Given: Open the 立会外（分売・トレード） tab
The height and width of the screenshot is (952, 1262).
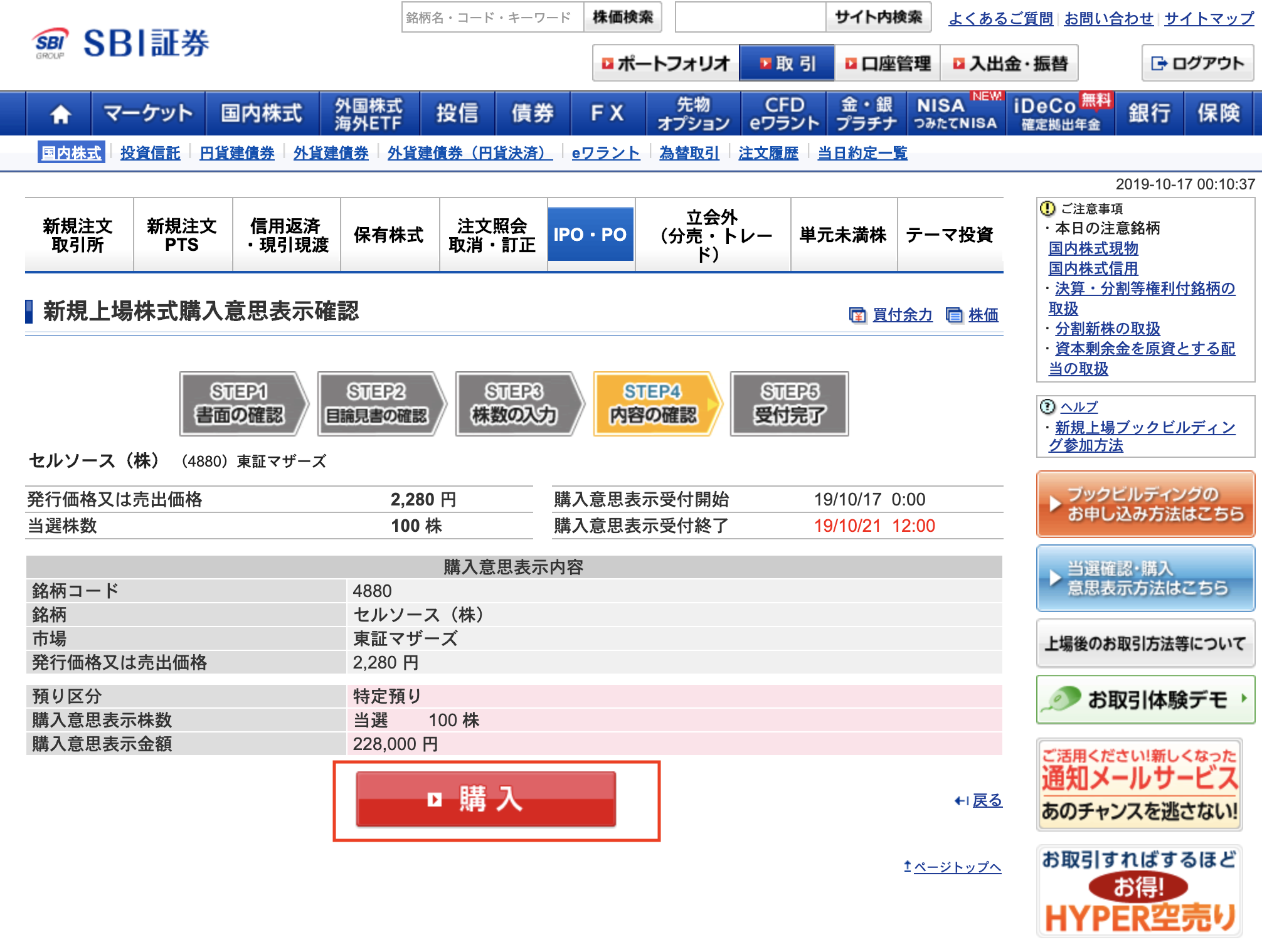Looking at the screenshot, I should pos(713,235).
